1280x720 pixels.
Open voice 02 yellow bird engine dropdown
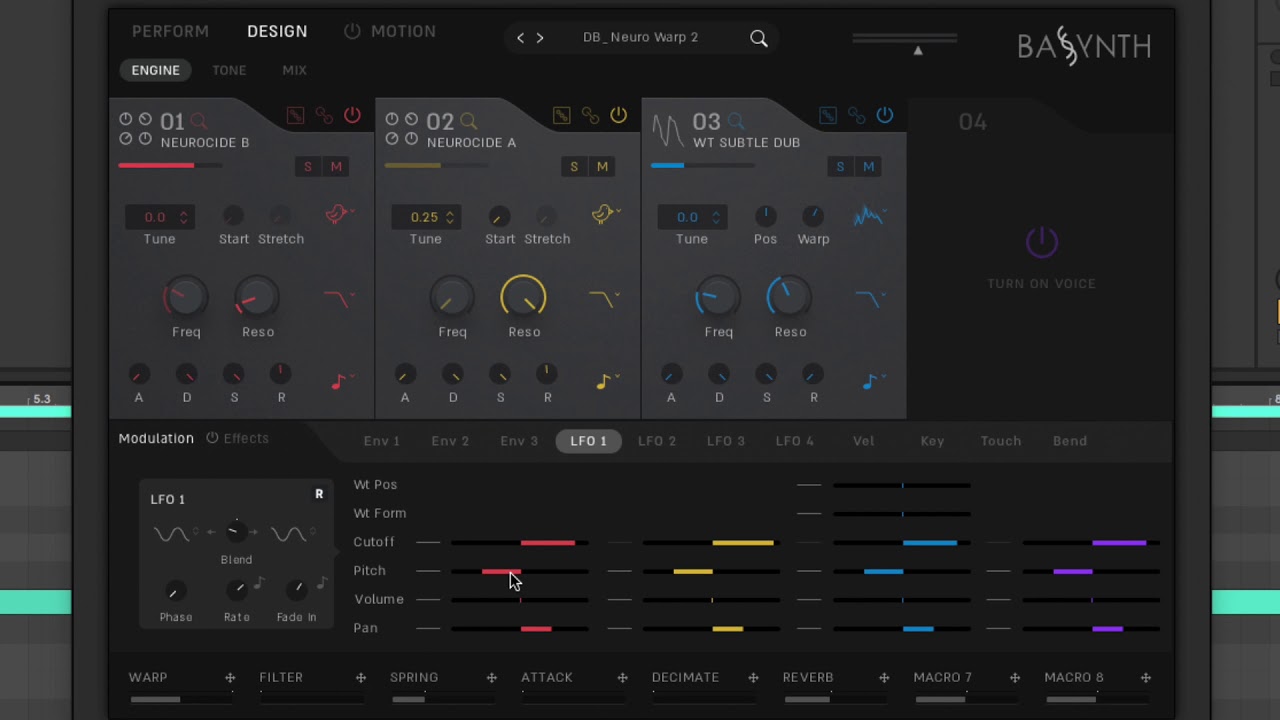click(605, 215)
